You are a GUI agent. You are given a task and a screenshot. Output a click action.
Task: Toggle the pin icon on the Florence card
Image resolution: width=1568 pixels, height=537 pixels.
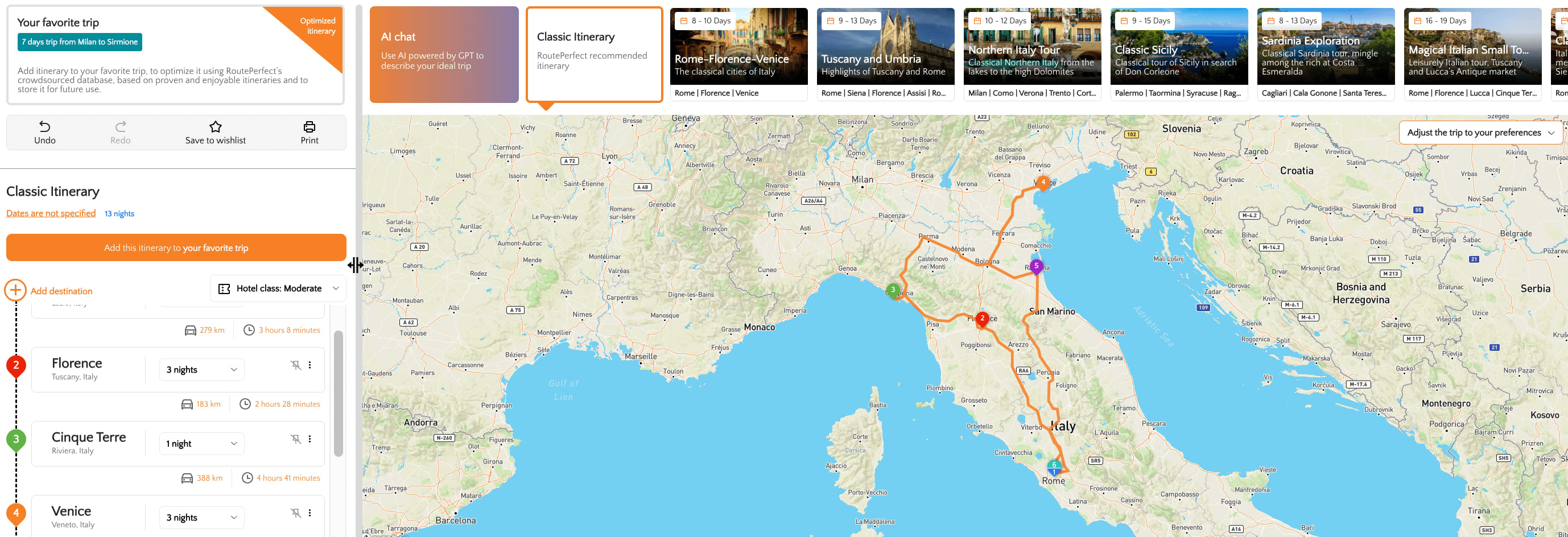click(x=296, y=365)
